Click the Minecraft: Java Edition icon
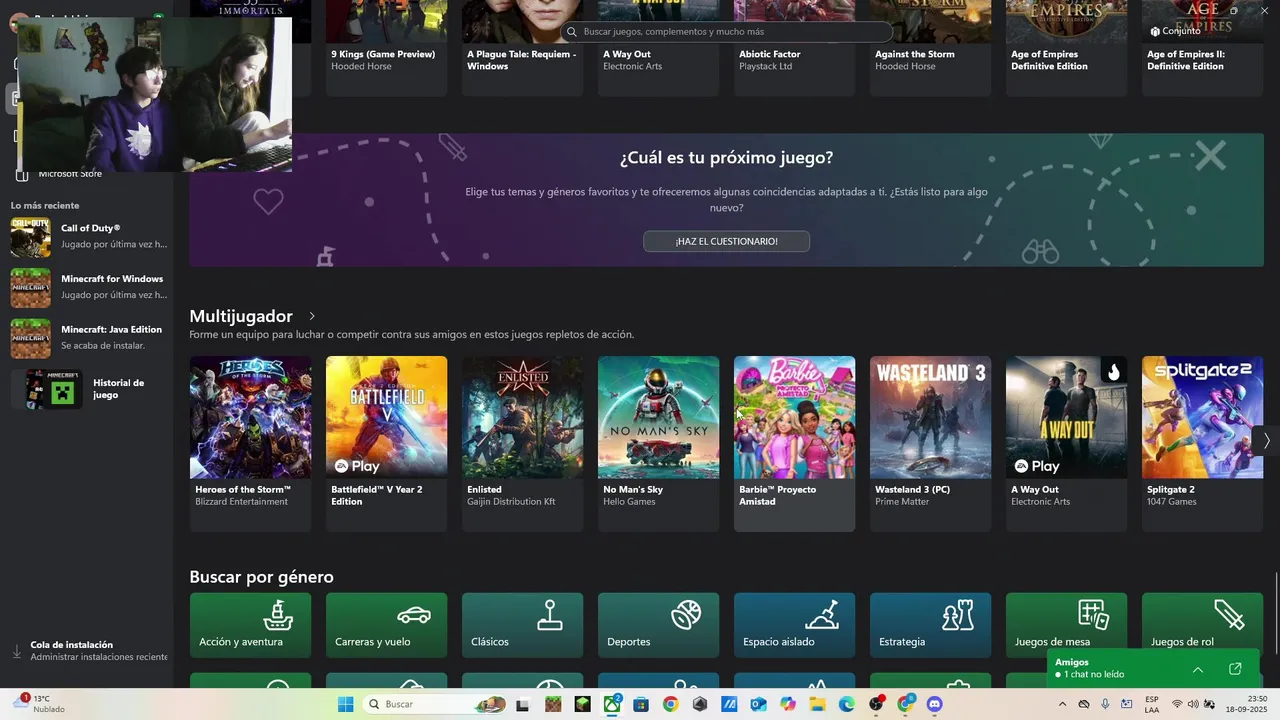This screenshot has width=1280, height=720. 31,338
